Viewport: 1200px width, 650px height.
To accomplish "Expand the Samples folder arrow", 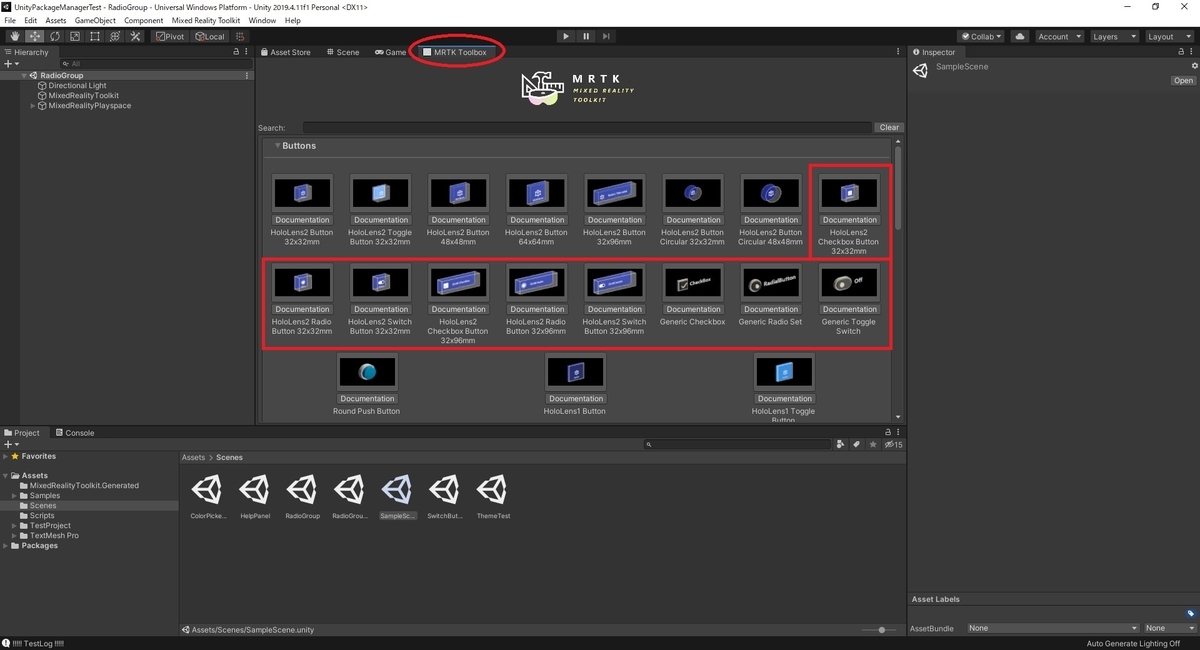I will point(15,495).
